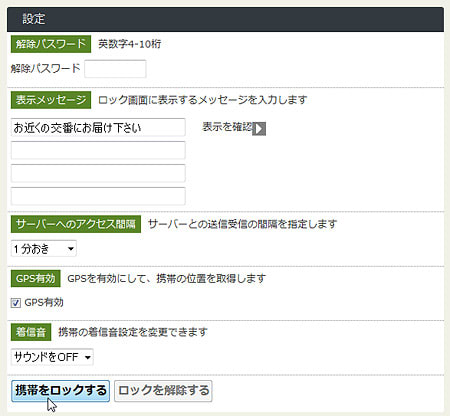Toggle the GPS有効 checkbox
The image size is (450, 416).
pos(16,303)
